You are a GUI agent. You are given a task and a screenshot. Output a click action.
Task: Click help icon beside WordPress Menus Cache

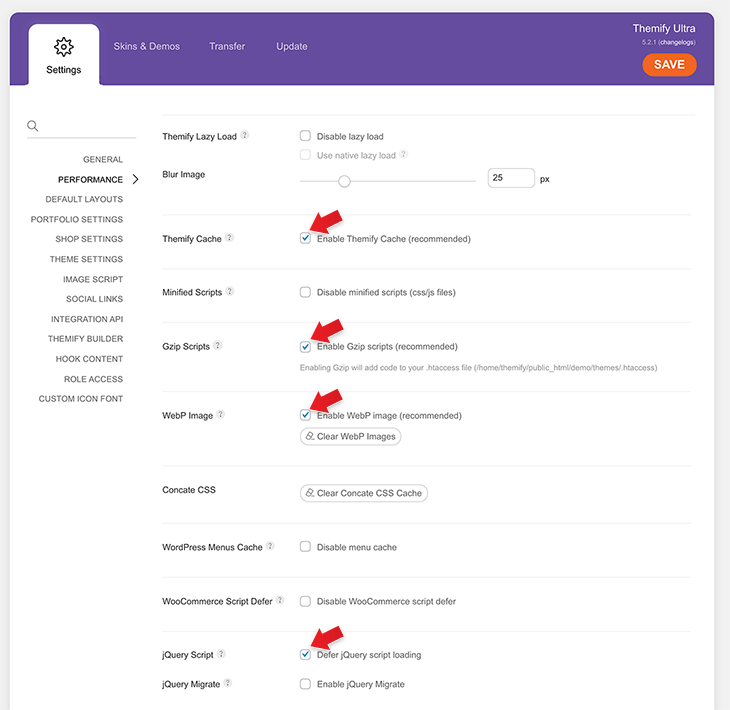pos(270,546)
